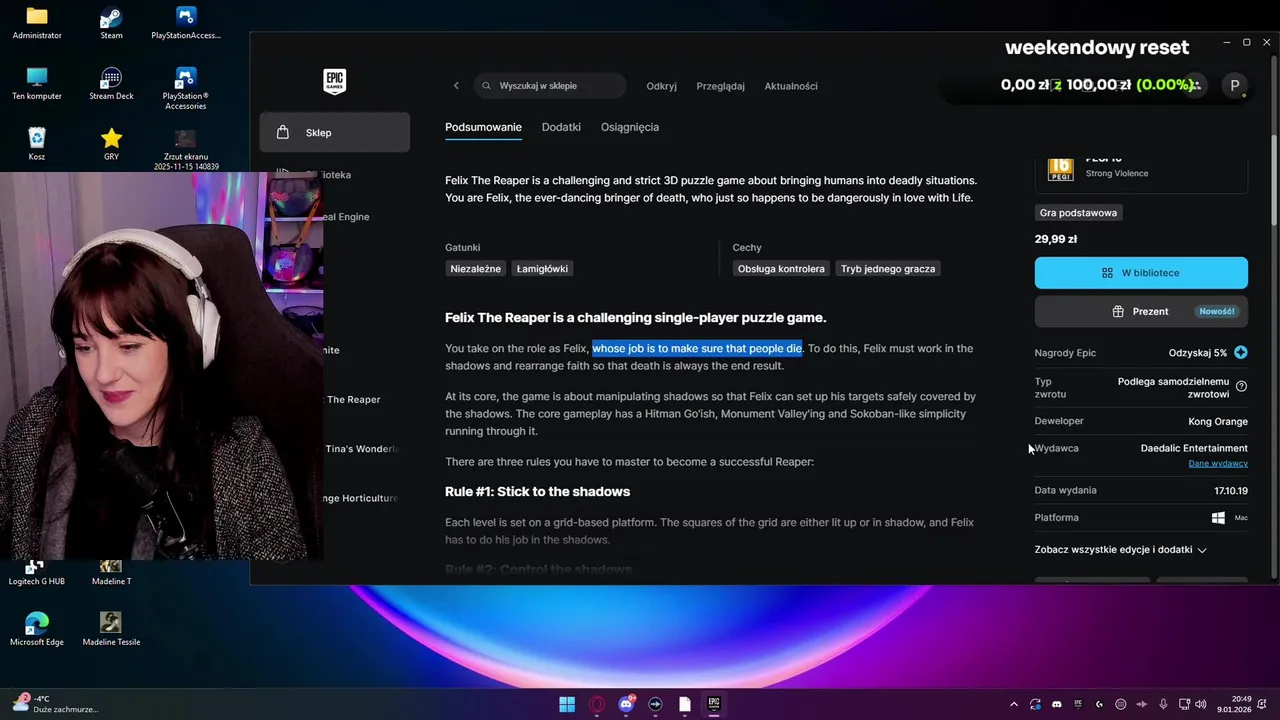Click the help icon beside Typ zwrotu
The image size is (1280, 720).
point(1241,387)
